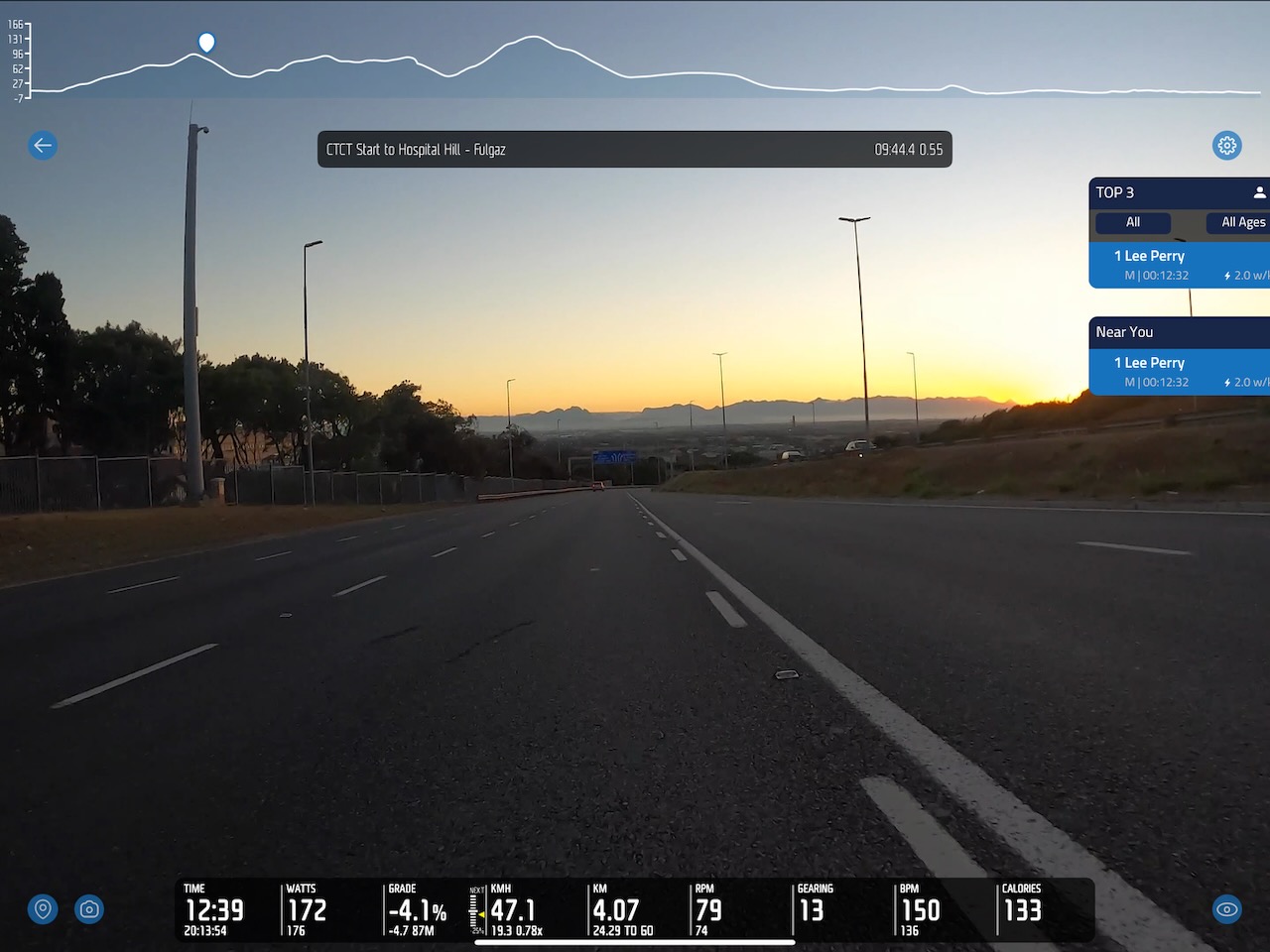Viewport: 1270px width, 952px height.
Task: Click the position marker on elevation profile
Action: (x=206, y=43)
